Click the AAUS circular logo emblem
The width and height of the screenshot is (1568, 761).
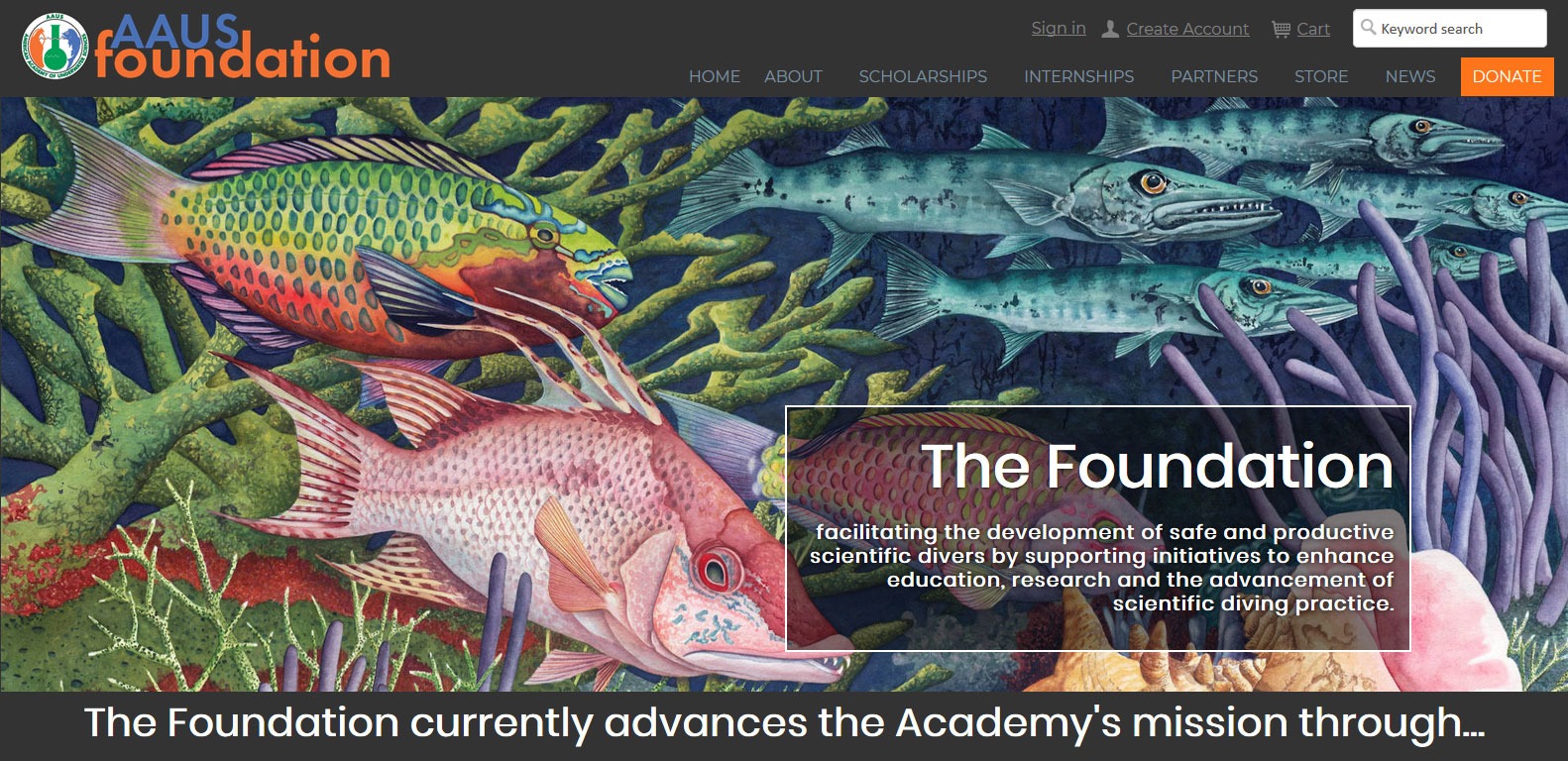[54, 46]
